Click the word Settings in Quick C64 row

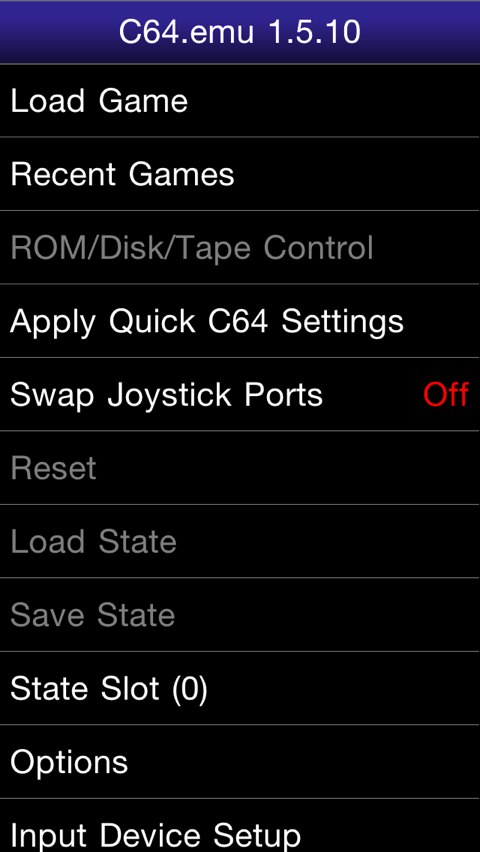click(x=342, y=323)
